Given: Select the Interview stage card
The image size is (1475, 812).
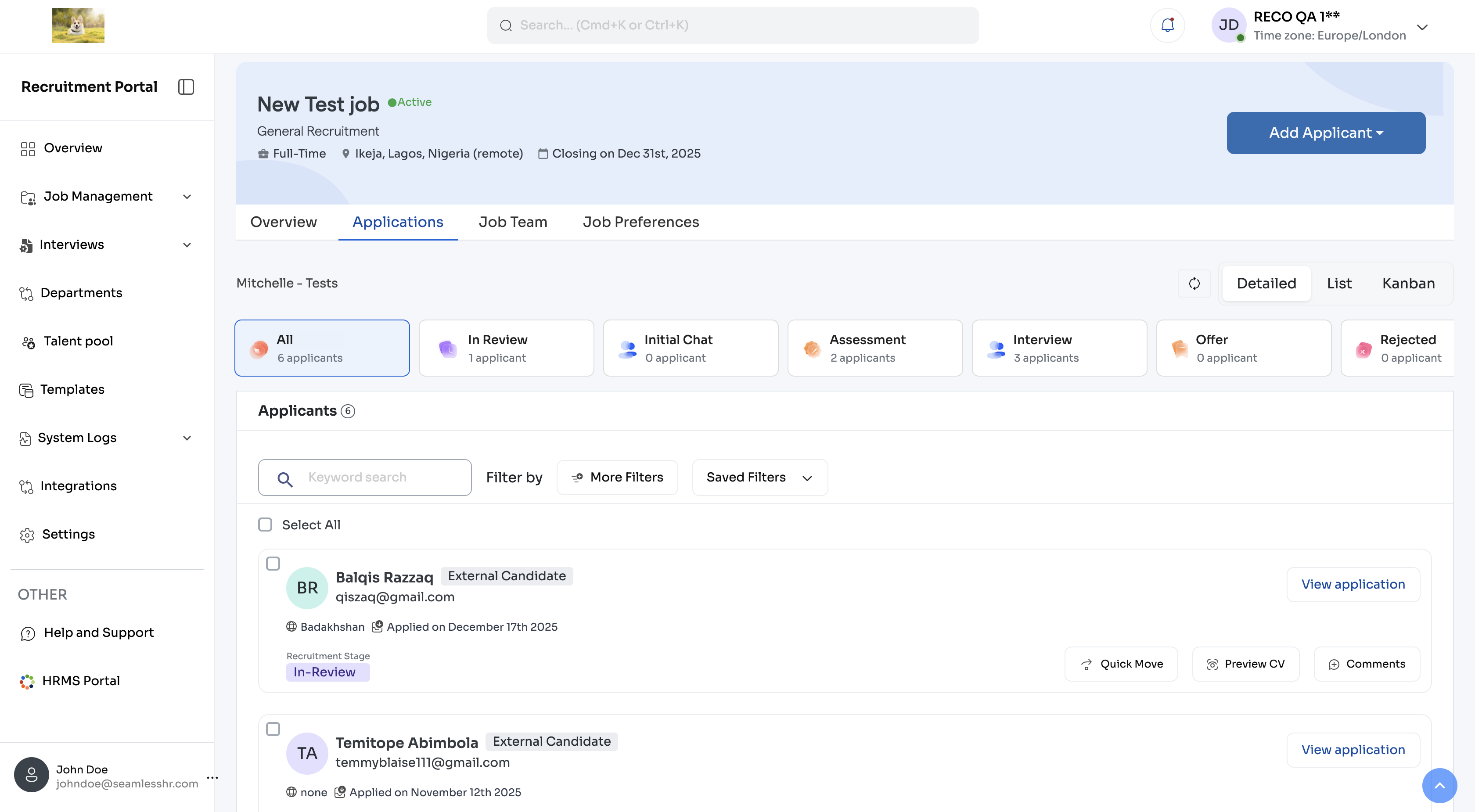Looking at the screenshot, I should (x=1059, y=348).
